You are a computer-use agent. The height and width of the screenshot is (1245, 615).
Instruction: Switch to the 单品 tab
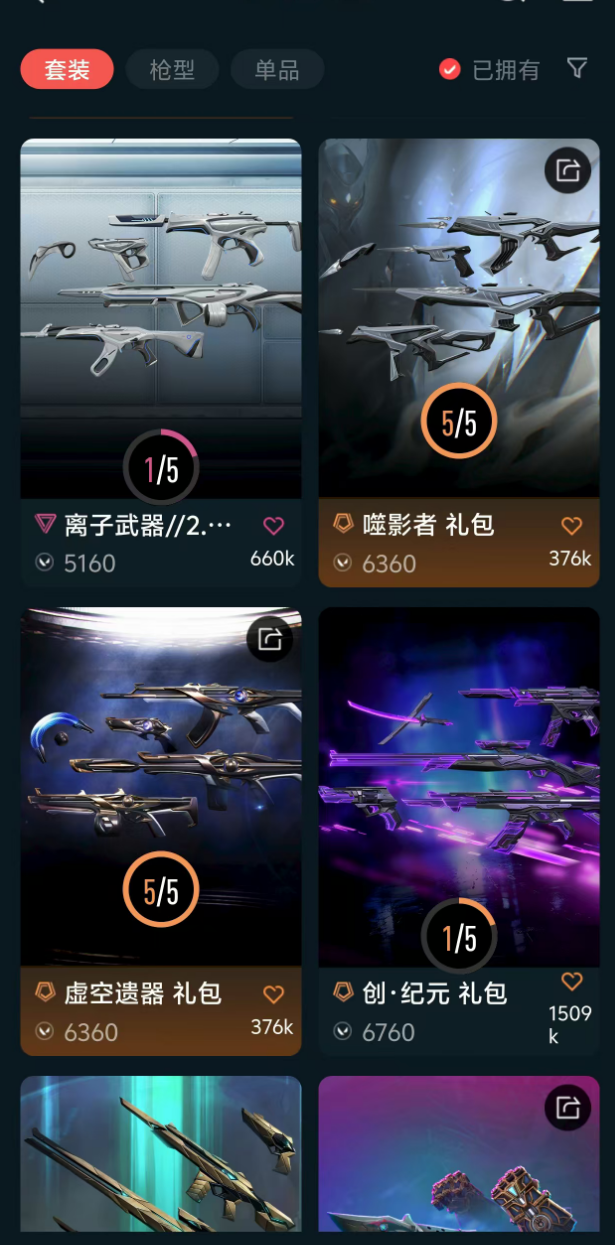[x=277, y=70]
